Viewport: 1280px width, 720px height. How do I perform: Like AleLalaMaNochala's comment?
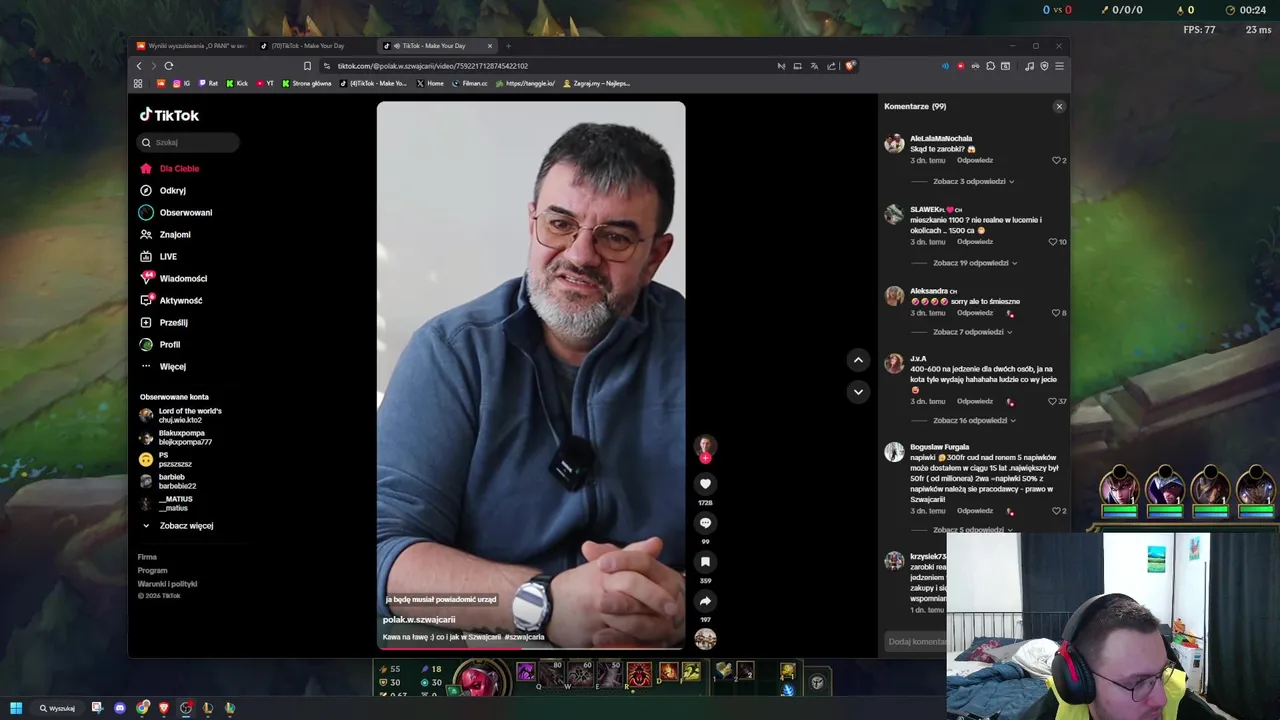pos(1056,160)
